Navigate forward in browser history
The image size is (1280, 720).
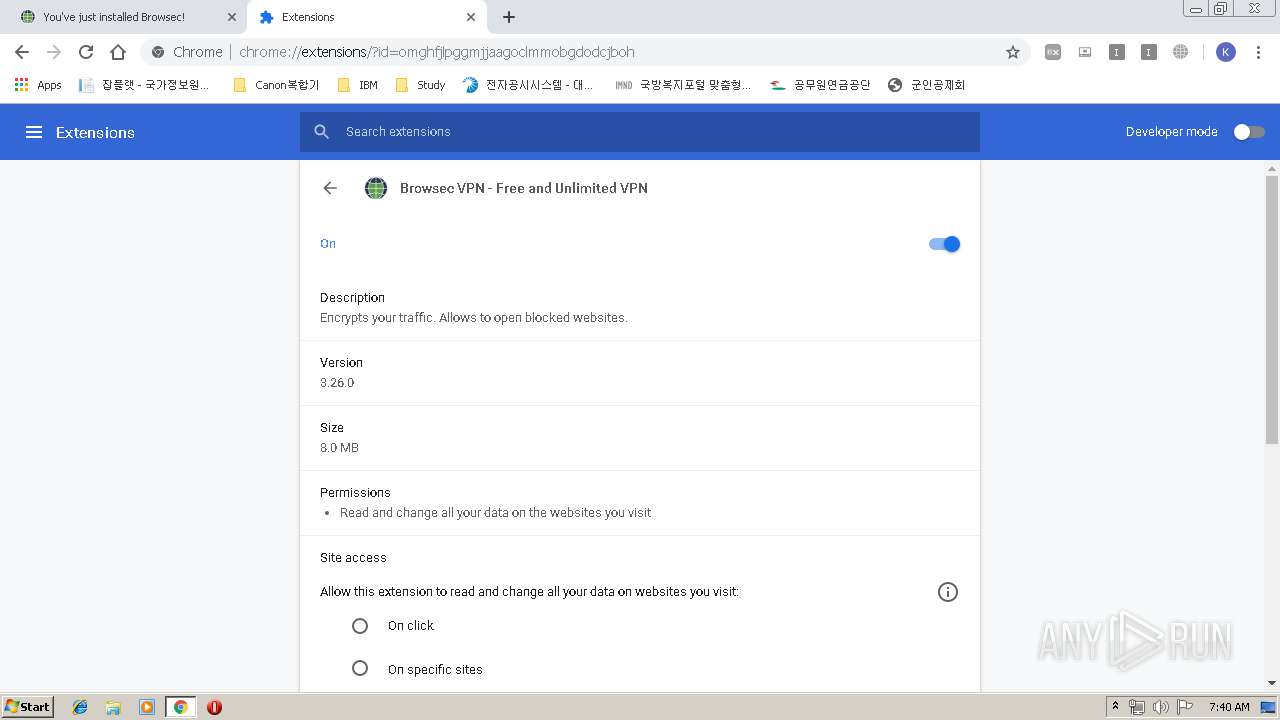click(x=54, y=52)
